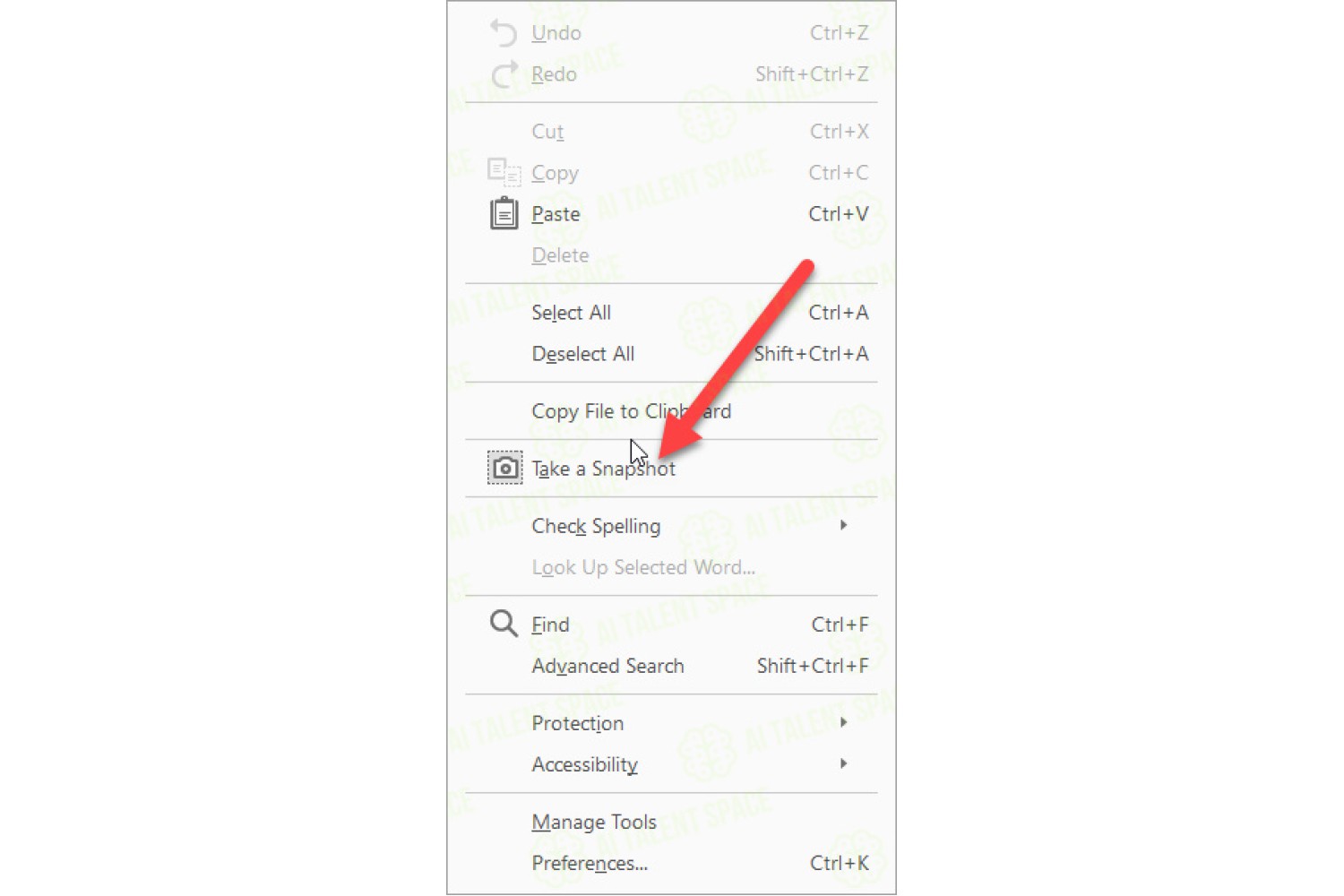The image size is (1344, 896).
Task: Click the Take a Snapshot text label
Action: coord(603,469)
